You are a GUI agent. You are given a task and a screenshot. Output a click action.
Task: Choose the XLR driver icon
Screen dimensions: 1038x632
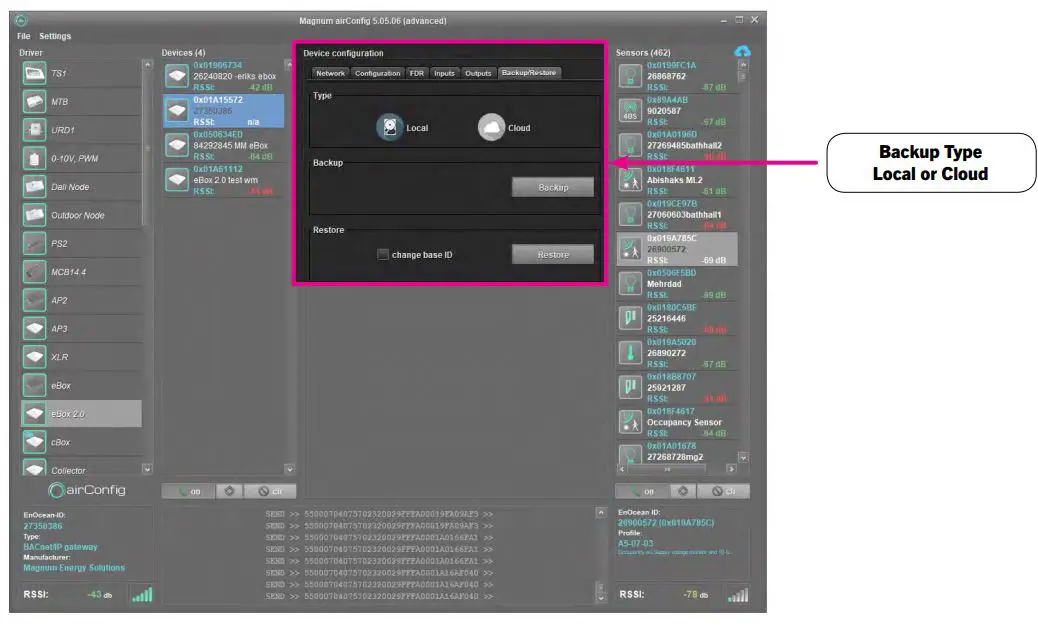coord(34,357)
